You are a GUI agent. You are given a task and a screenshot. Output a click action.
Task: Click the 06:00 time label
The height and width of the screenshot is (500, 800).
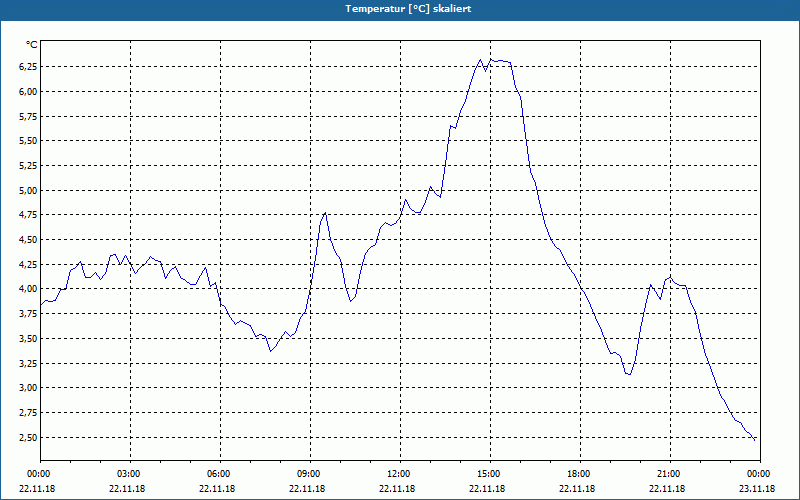click(x=220, y=473)
